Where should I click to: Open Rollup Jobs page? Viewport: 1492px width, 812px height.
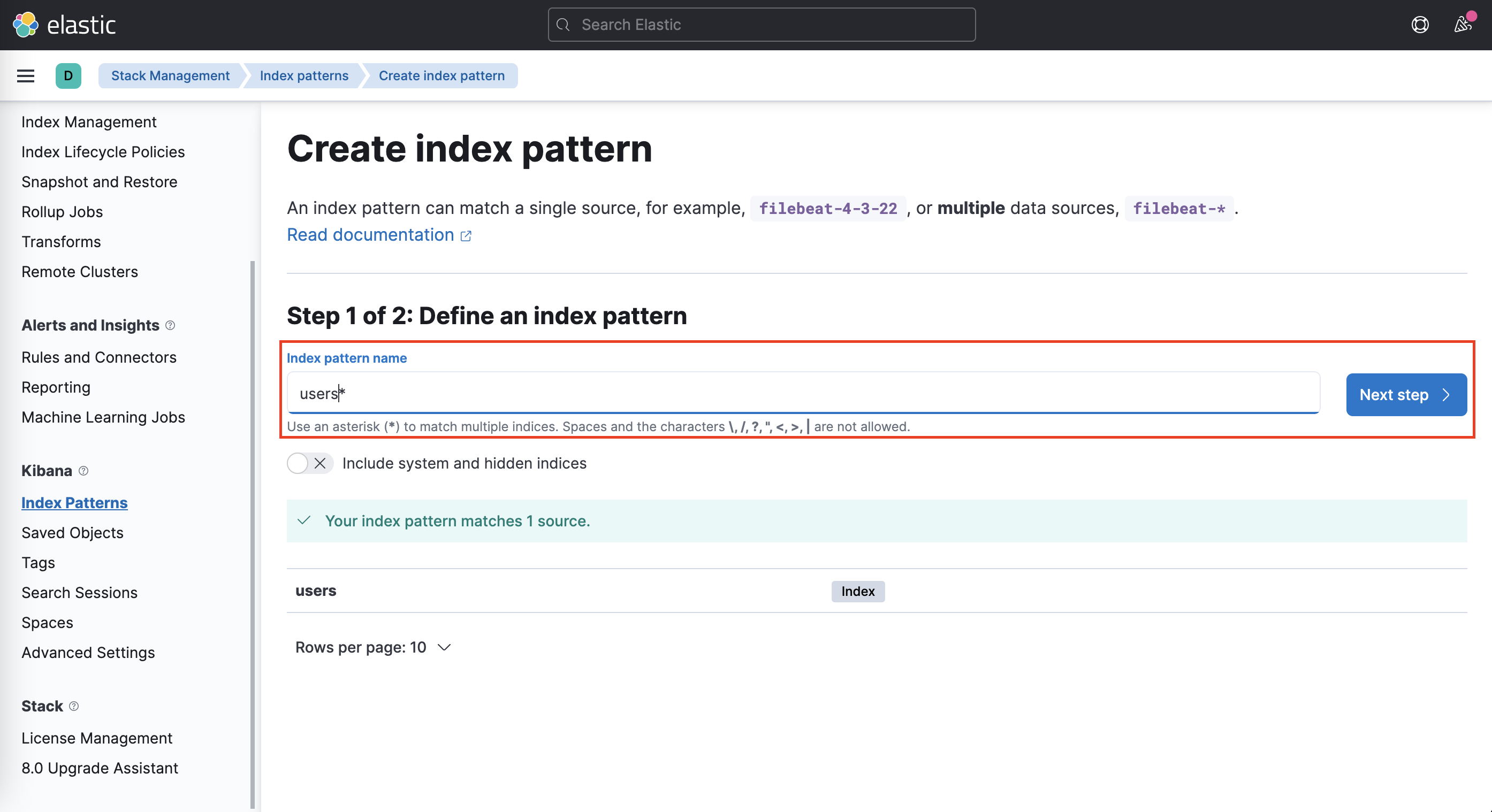point(63,212)
